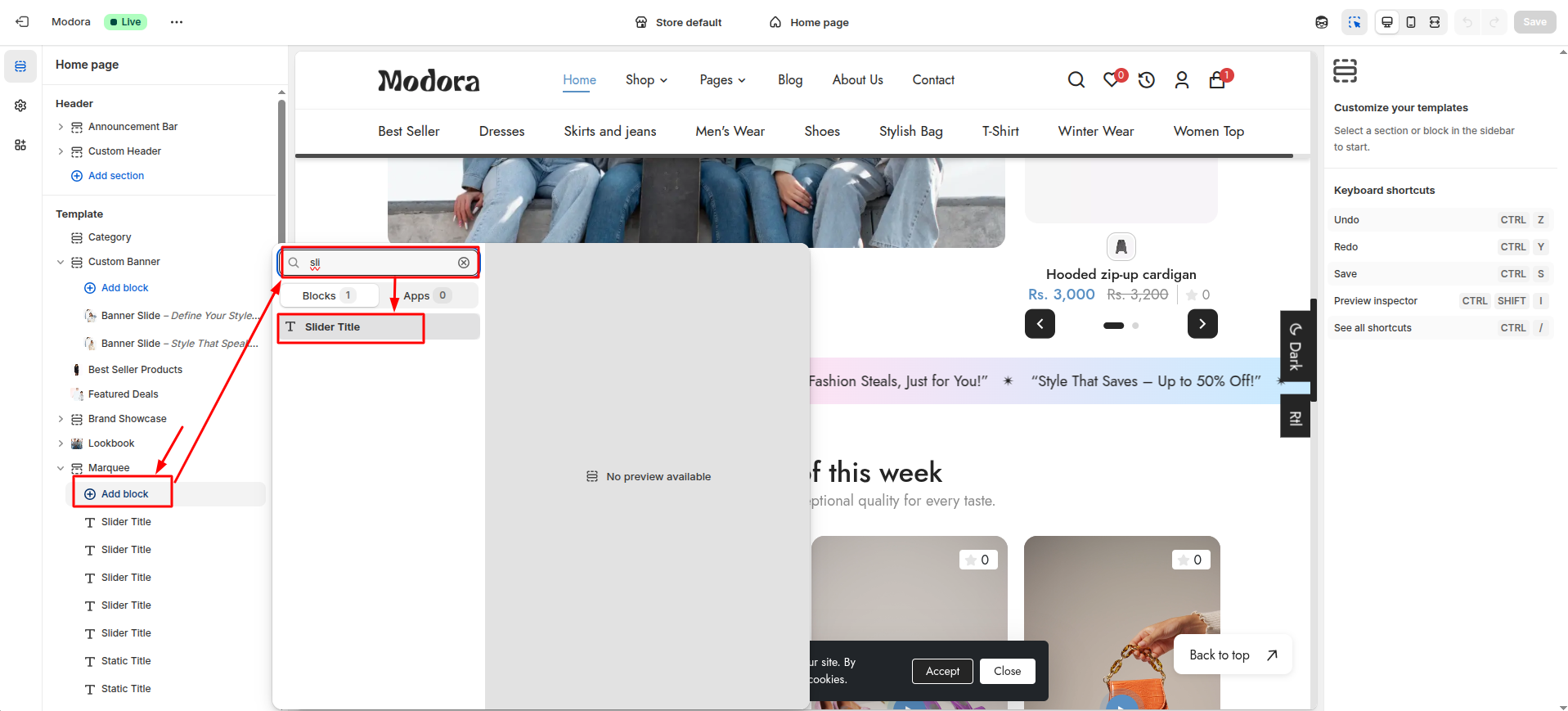Click next slide arrow under cardigan
This screenshot has height=711, width=1568.
click(x=1202, y=323)
